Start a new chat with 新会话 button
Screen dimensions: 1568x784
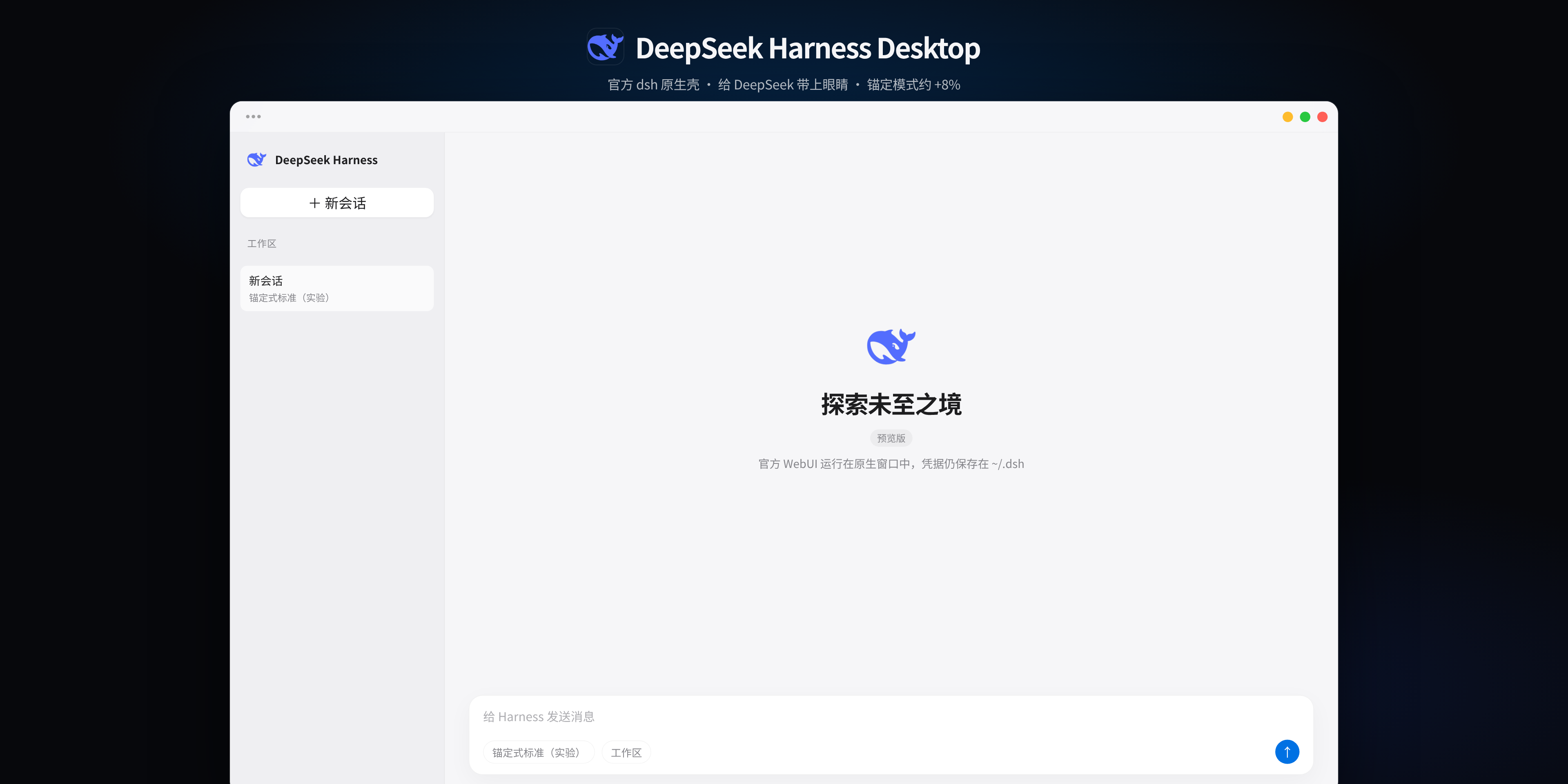(336, 203)
